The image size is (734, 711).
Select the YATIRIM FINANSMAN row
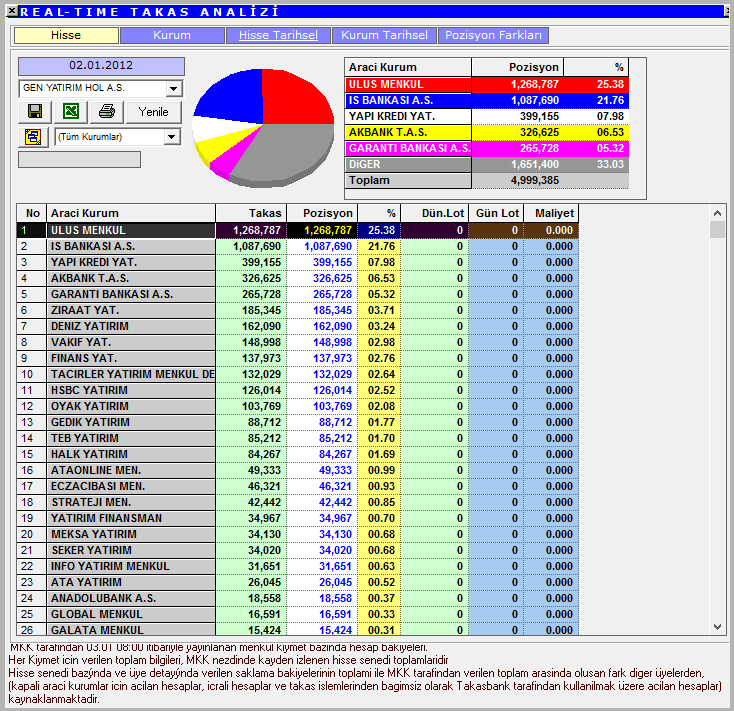(298, 518)
